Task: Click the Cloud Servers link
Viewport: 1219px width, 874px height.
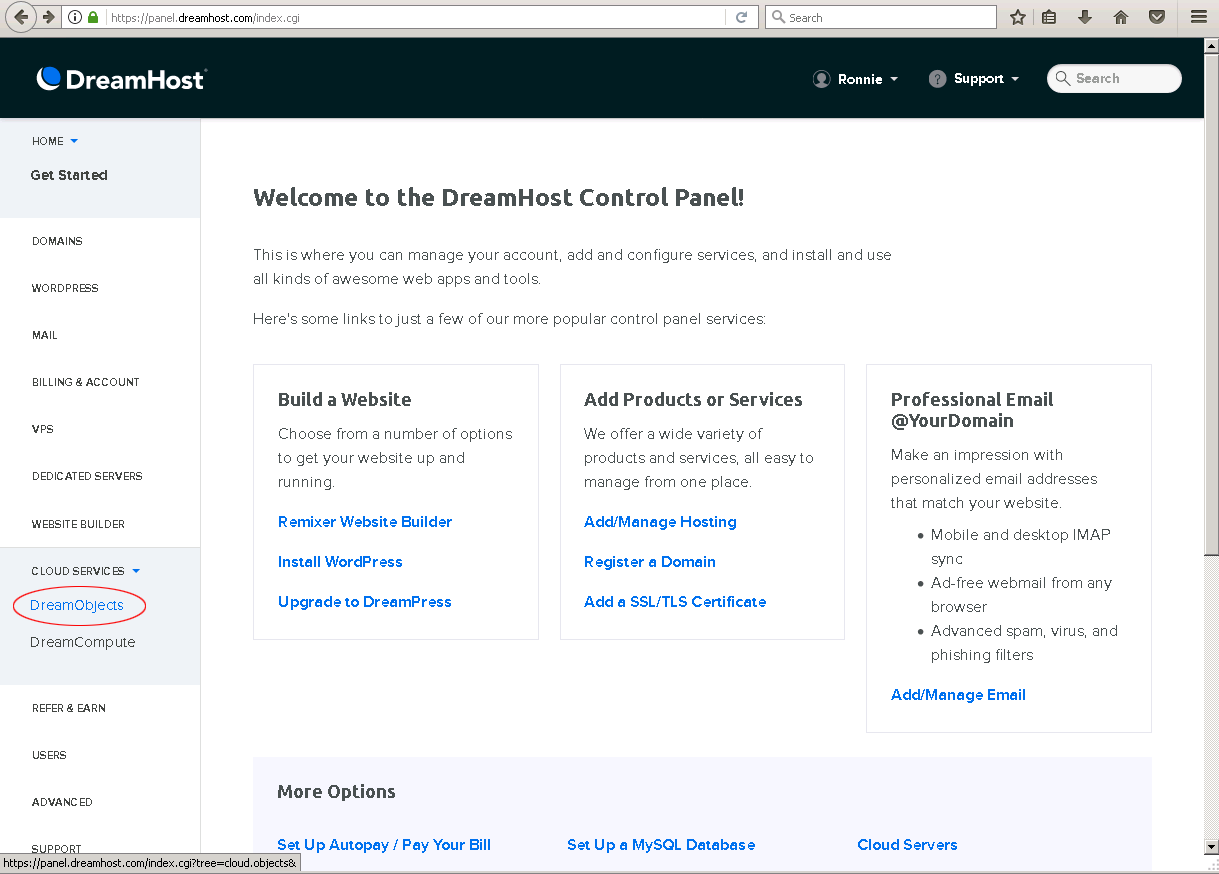Action: [907, 845]
